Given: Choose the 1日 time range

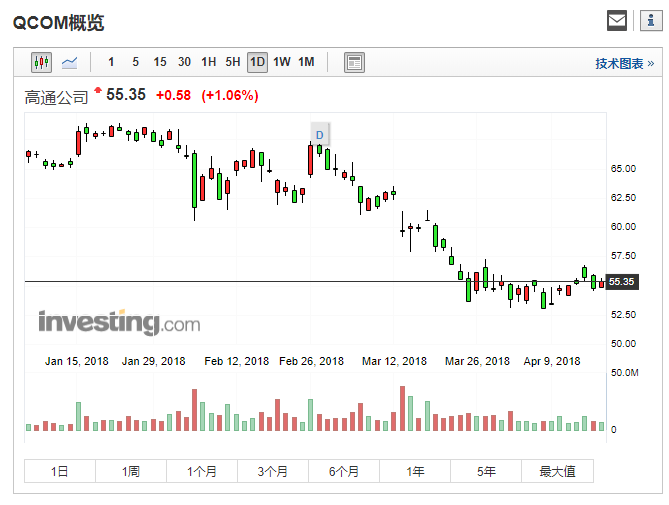Looking at the screenshot, I should 60,471.
